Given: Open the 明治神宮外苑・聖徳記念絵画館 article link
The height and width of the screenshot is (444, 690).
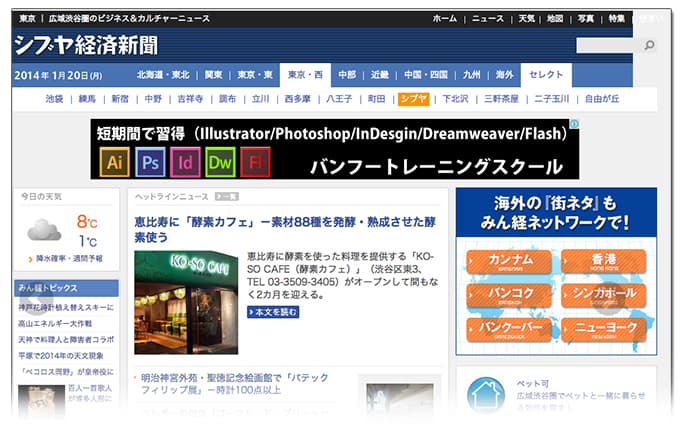Looking at the screenshot, I should tap(235, 384).
